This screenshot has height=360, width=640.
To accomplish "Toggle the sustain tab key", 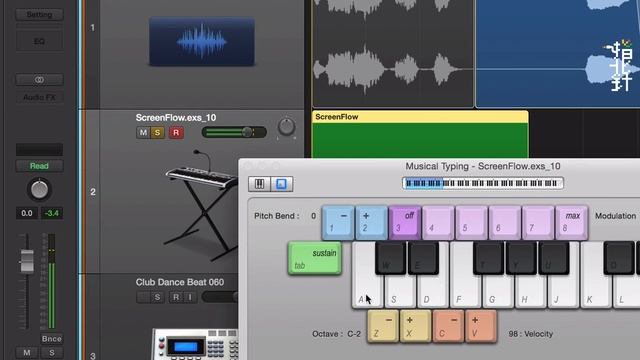I will click(315, 258).
